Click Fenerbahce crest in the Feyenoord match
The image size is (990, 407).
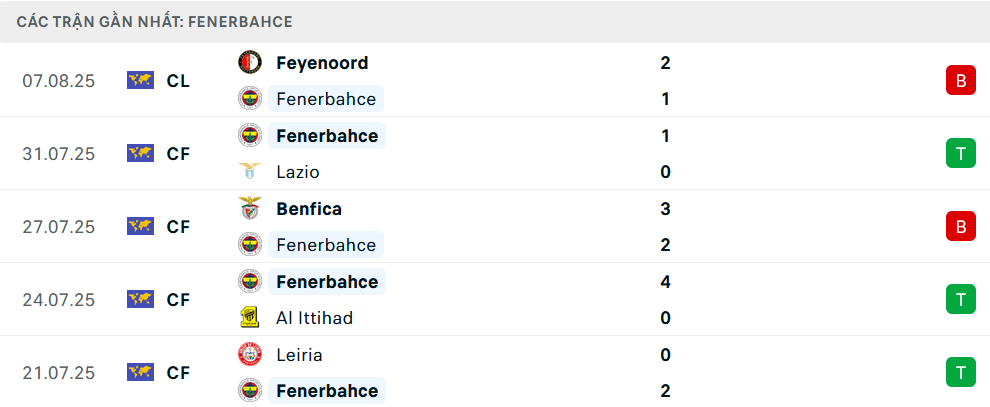click(x=250, y=99)
